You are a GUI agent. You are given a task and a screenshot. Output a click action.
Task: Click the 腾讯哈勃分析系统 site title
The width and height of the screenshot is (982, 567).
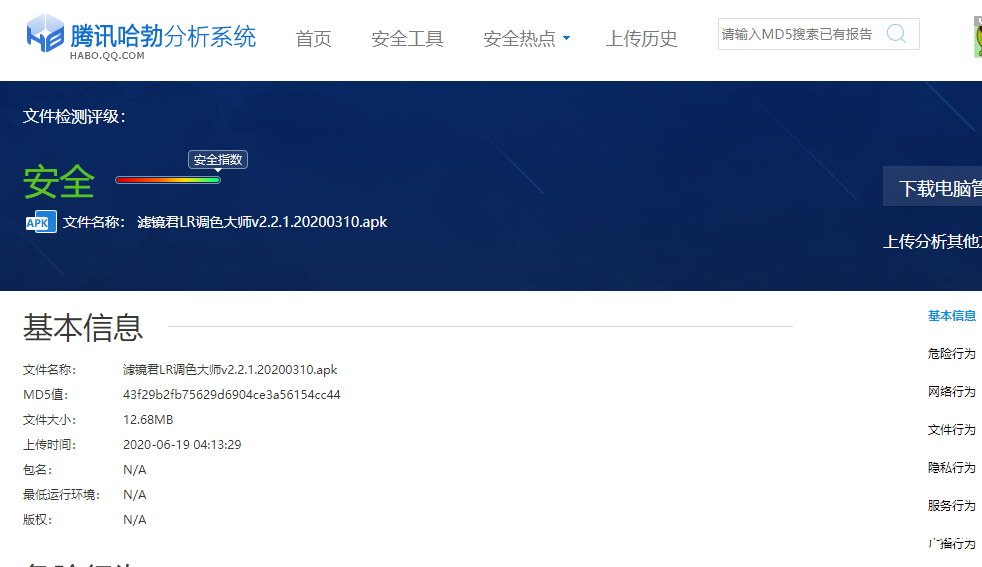[x=163, y=36]
